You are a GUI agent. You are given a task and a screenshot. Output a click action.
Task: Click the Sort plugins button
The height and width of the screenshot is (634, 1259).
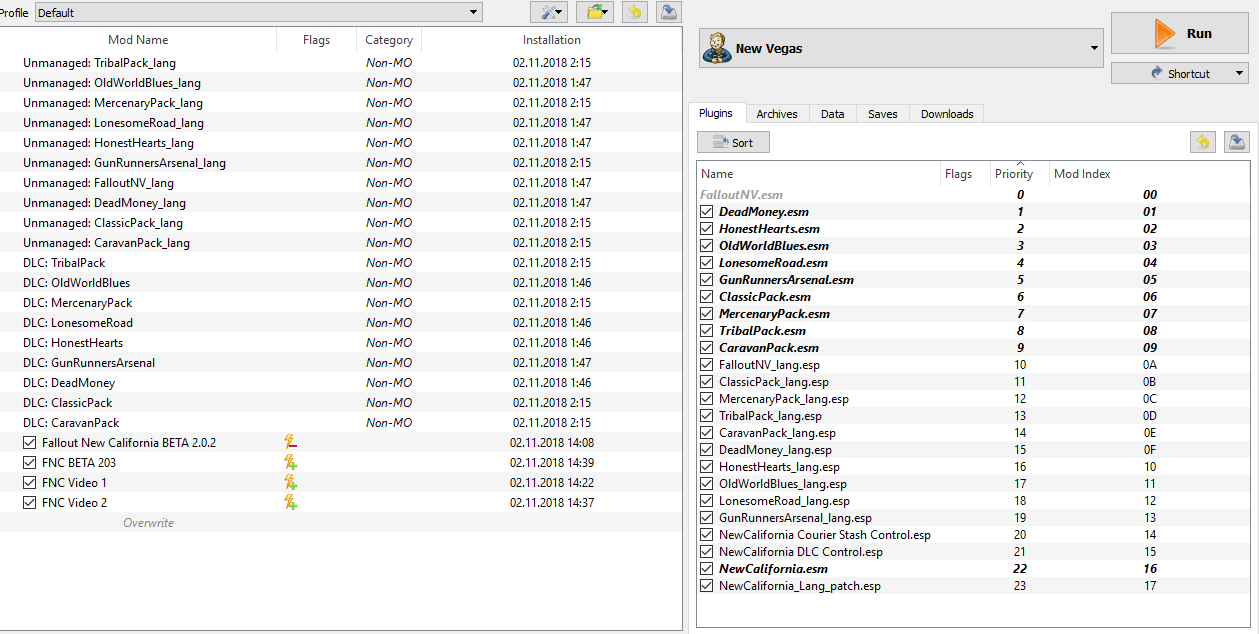pyautogui.click(x=733, y=142)
